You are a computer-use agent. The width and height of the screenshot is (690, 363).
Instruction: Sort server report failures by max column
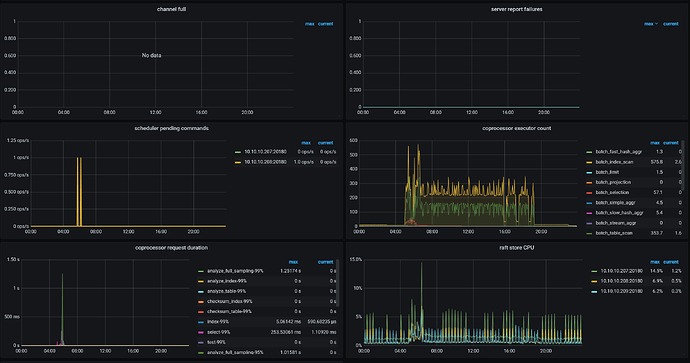(x=649, y=24)
